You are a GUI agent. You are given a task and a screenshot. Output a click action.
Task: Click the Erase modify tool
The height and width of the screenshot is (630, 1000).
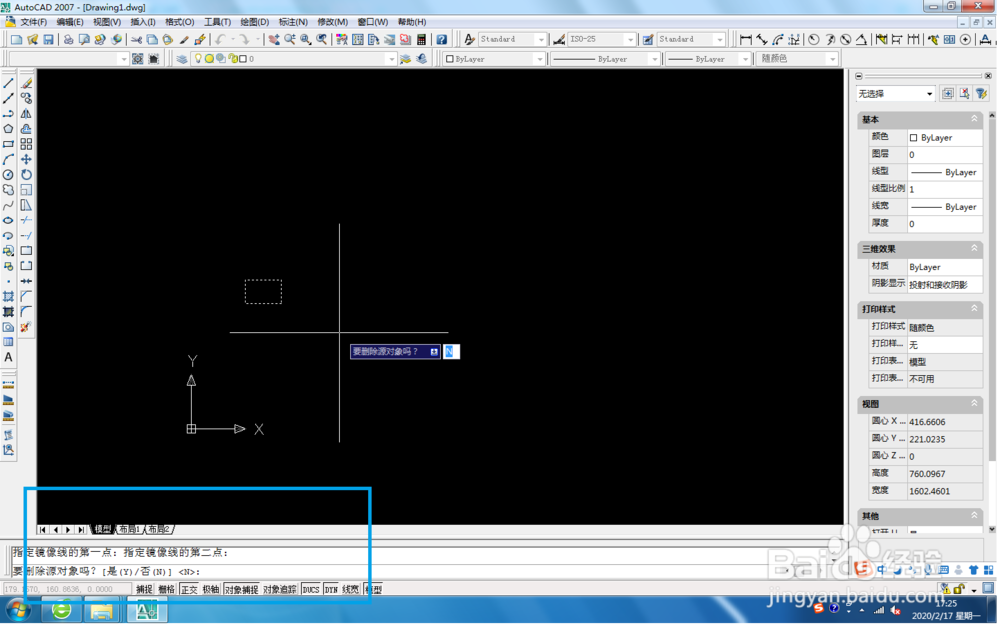pos(26,84)
